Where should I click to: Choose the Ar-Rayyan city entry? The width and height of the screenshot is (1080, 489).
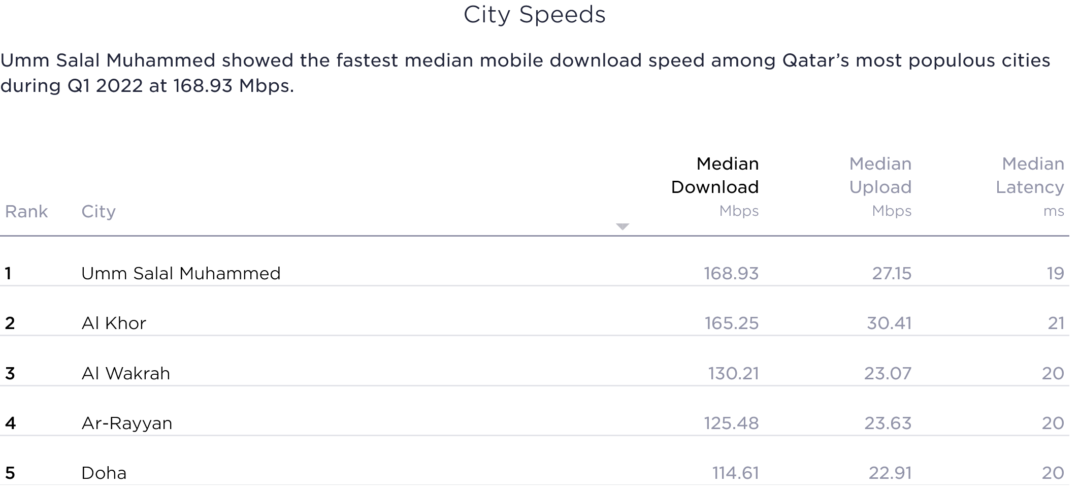(126, 423)
